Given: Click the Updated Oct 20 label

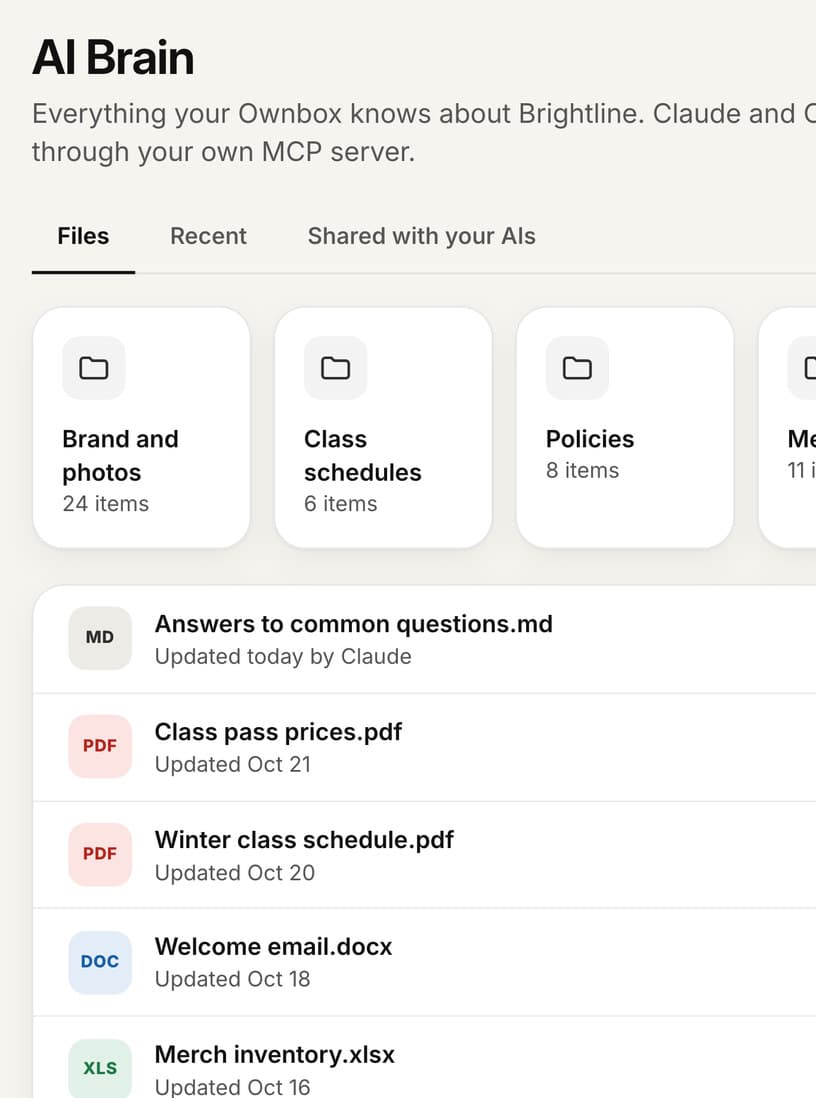Looking at the screenshot, I should tap(235, 873).
